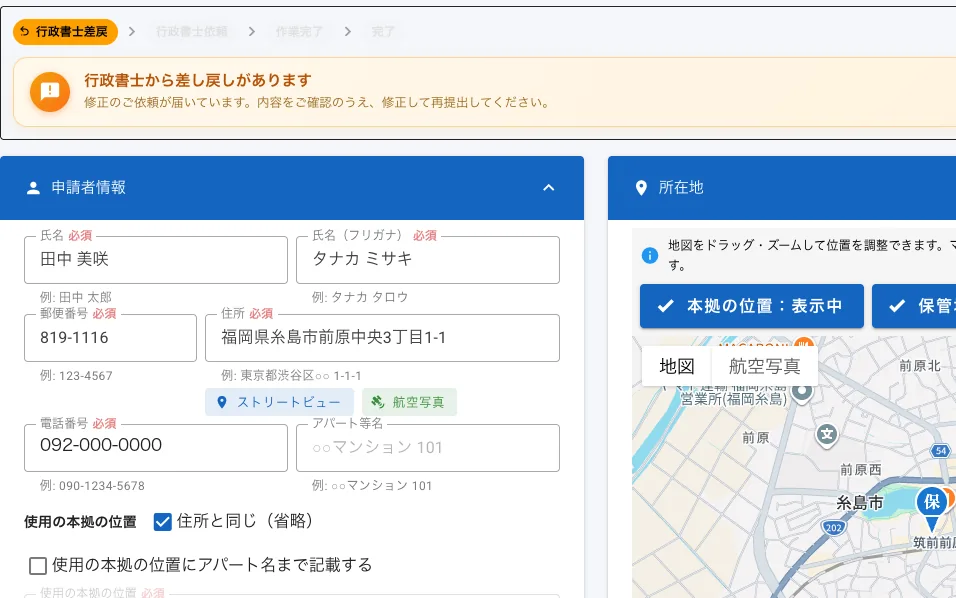Click the chevron after 行政書士差戻 chip
Image resolution: width=956 pixels, height=598 pixels.
pyautogui.click(x=132, y=32)
